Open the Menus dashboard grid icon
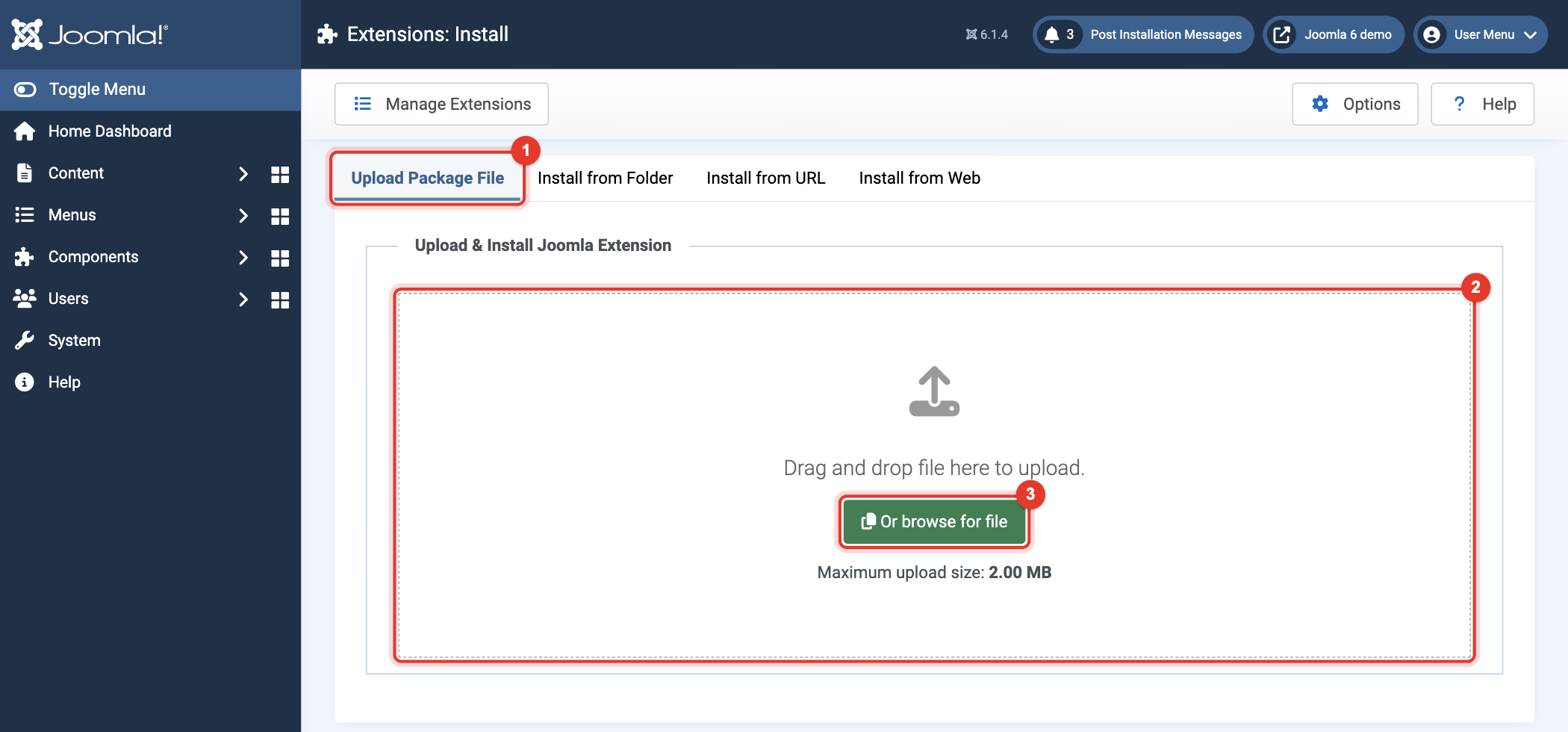Screen dimensions: 1568x732 [x=280, y=216]
